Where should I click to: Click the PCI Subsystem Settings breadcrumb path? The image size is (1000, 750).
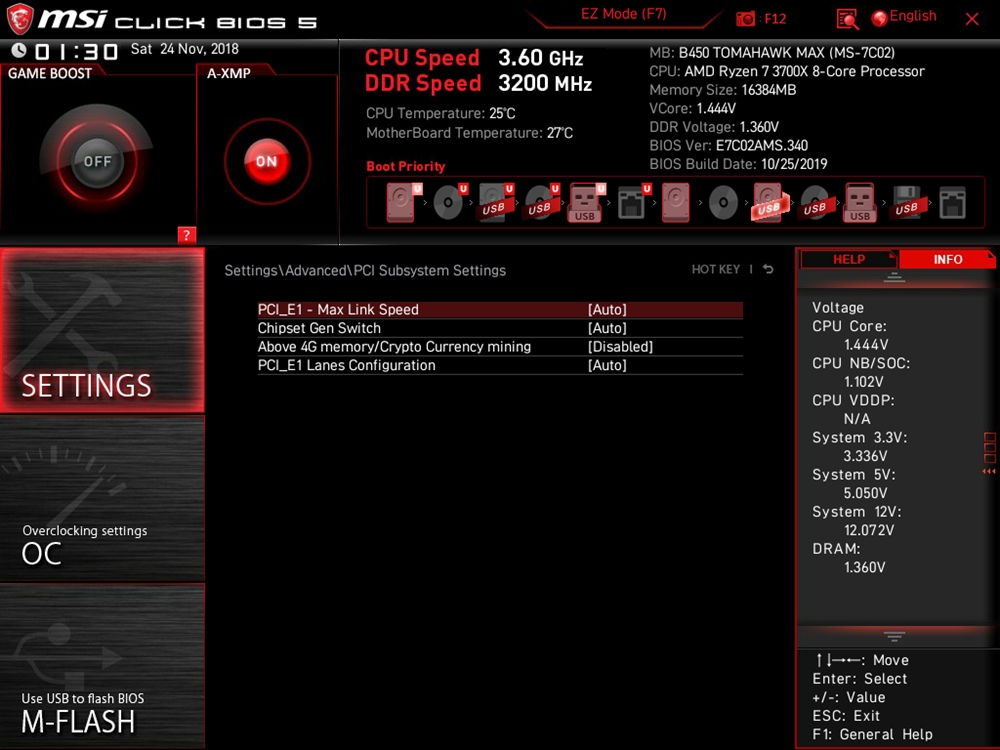click(365, 270)
